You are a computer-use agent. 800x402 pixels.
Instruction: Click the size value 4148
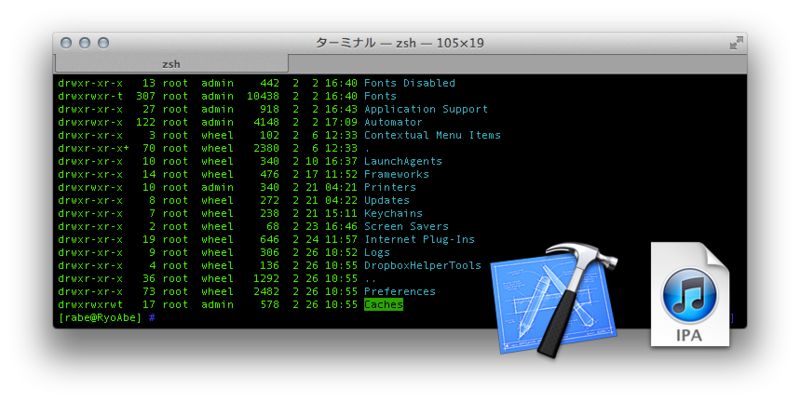coord(266,122)
